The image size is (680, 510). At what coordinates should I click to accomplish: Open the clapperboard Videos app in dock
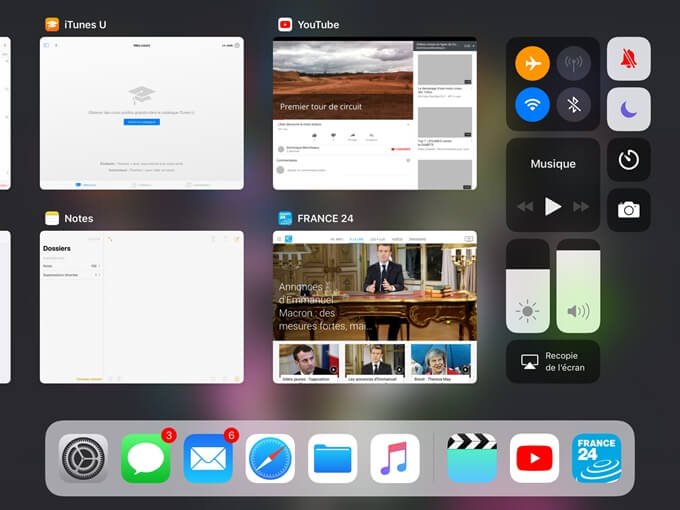tap(472, 458)
